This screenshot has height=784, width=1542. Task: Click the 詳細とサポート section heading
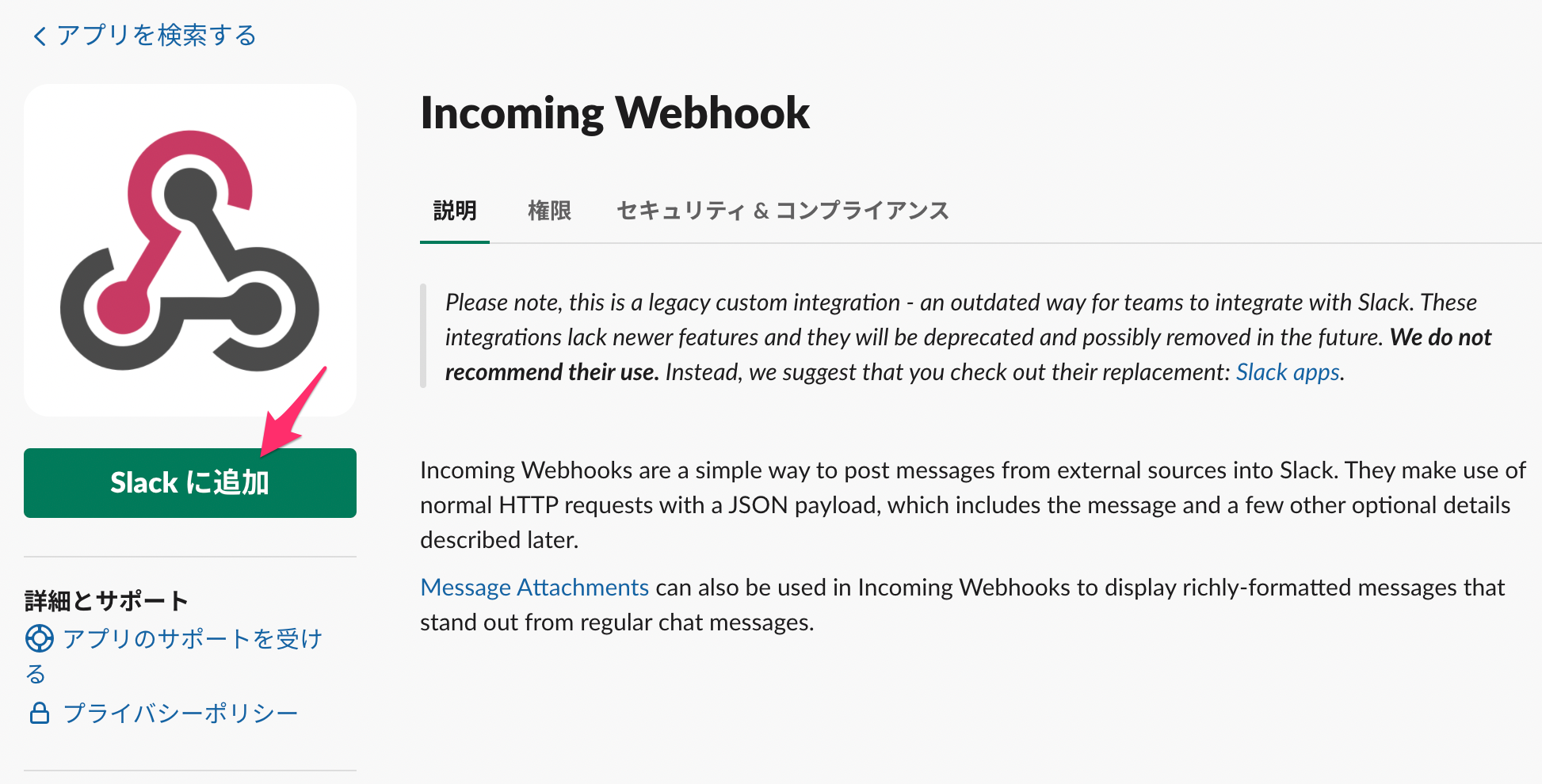pos(106,601)
